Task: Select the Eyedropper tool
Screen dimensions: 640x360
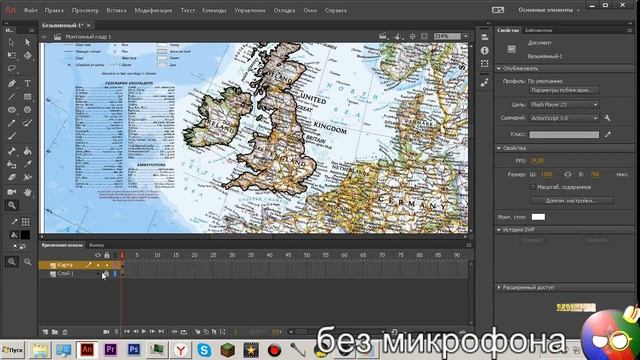Action: [27, 164]
